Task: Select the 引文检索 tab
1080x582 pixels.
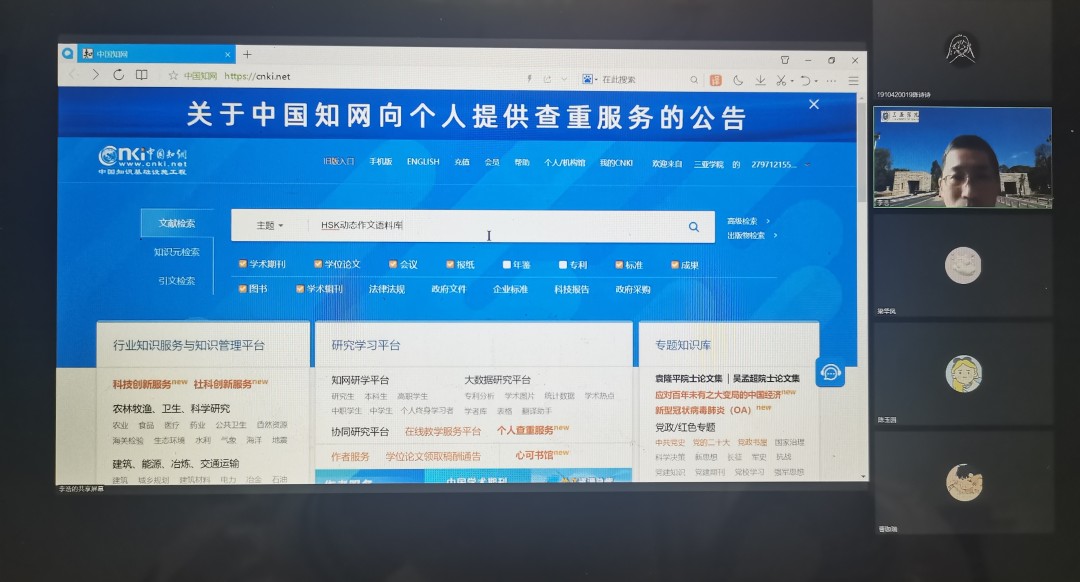Action: click(176, 281)
